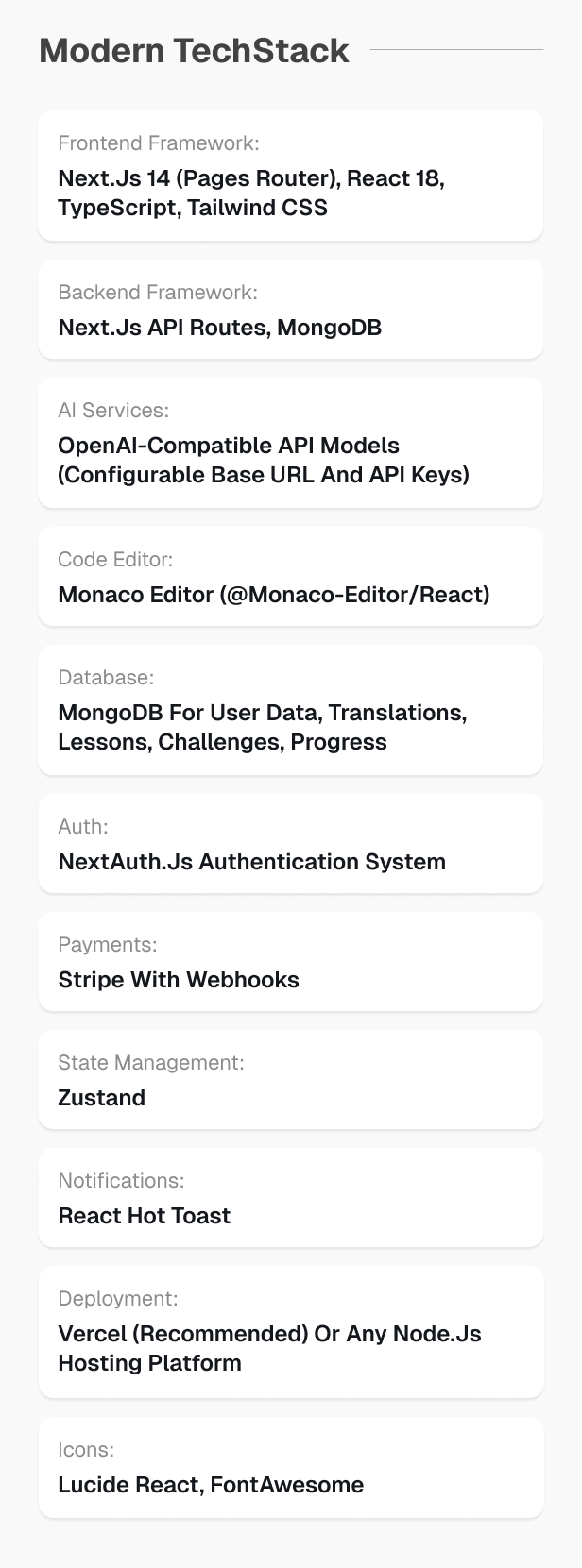Click the 'Frontend Framework:' label

[x=159, y=143]
